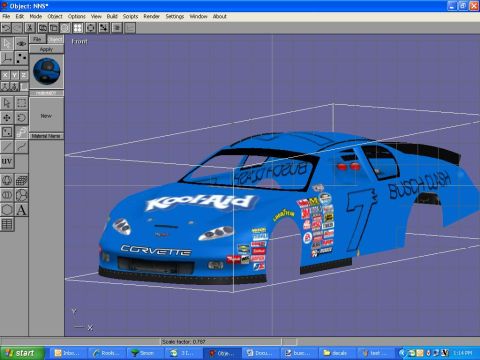Click the Copy icon in top toolbar
Image resolution: width=480 pixels, height=360 pixels.
coord(43,28)
